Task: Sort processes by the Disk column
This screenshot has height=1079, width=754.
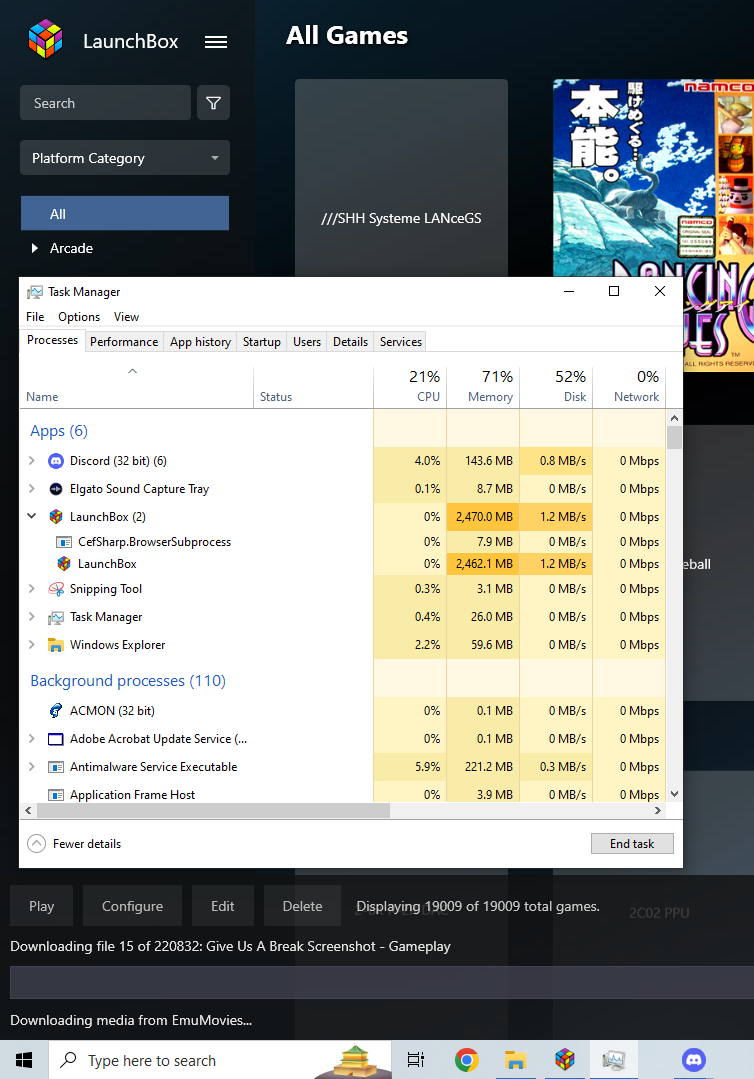Action: pyautogui.click(x=556, y=387)
